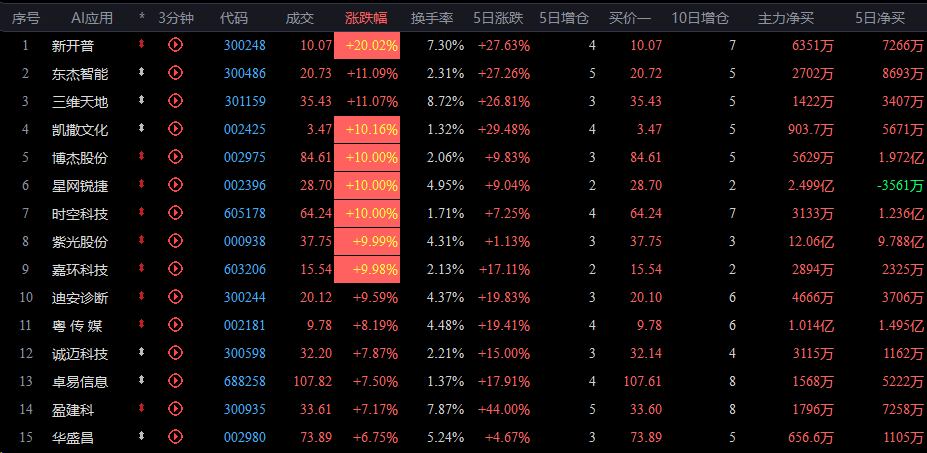Click the 8.72% turnover rate cell
The width and height of the screenshot is (927, 453).
(446, 102)
